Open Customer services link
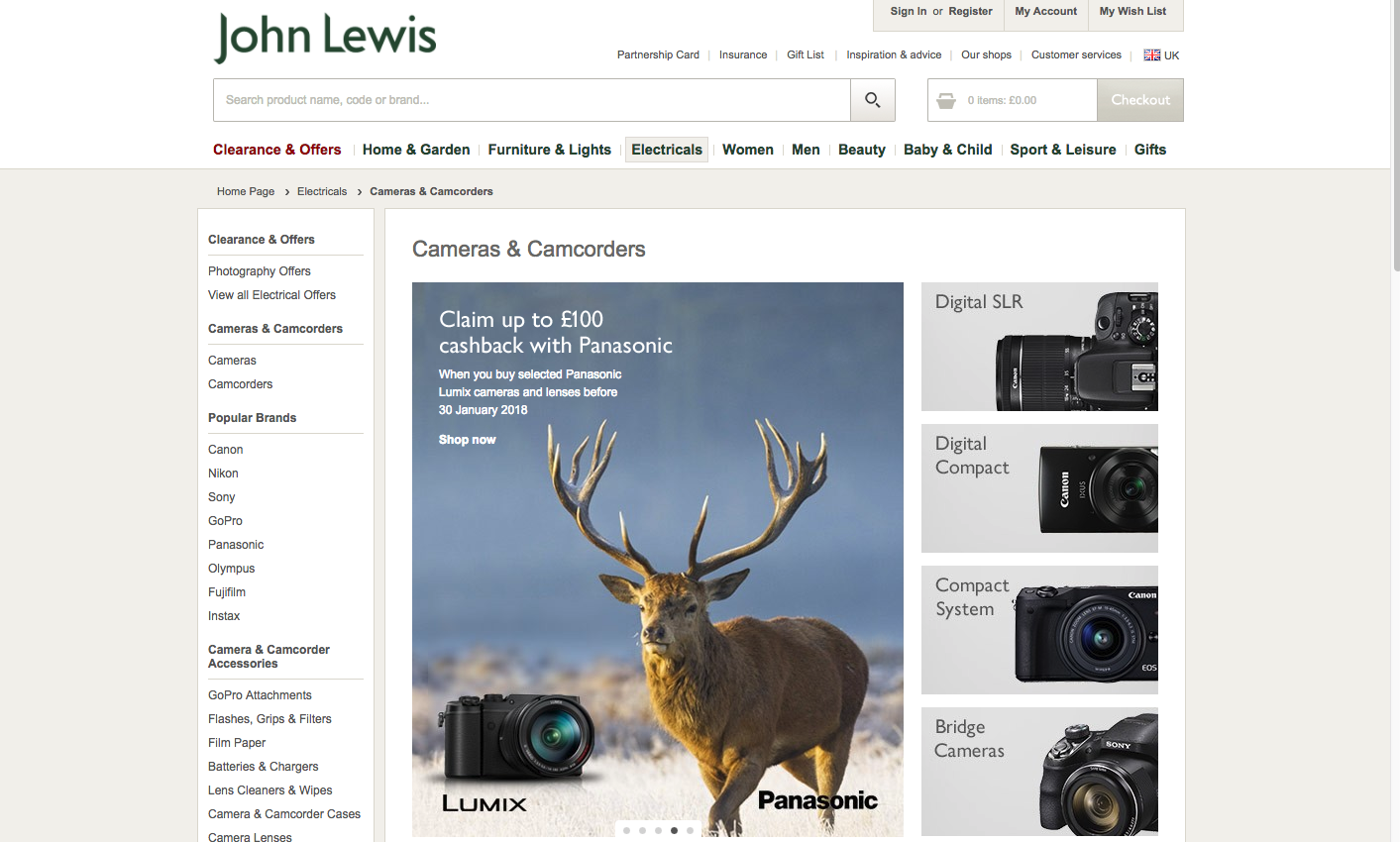Viewport: 1400px width, 842px height. 1076,55
